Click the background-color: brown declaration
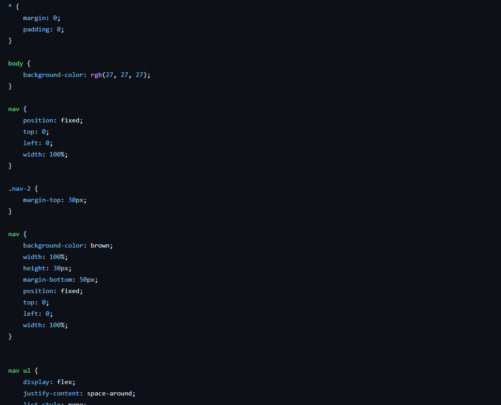Viewport: 501px width, 405px height. click(68, 246)
